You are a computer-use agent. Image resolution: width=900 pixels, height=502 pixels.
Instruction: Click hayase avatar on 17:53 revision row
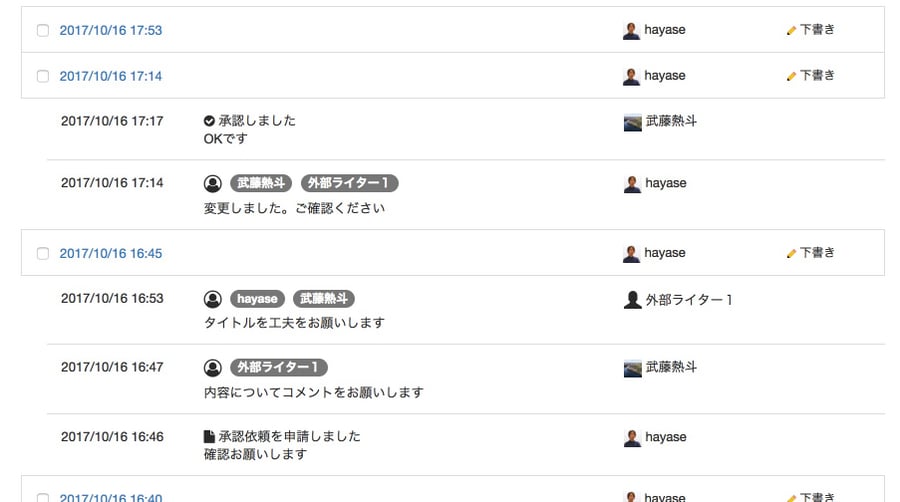tap(631, 31)
